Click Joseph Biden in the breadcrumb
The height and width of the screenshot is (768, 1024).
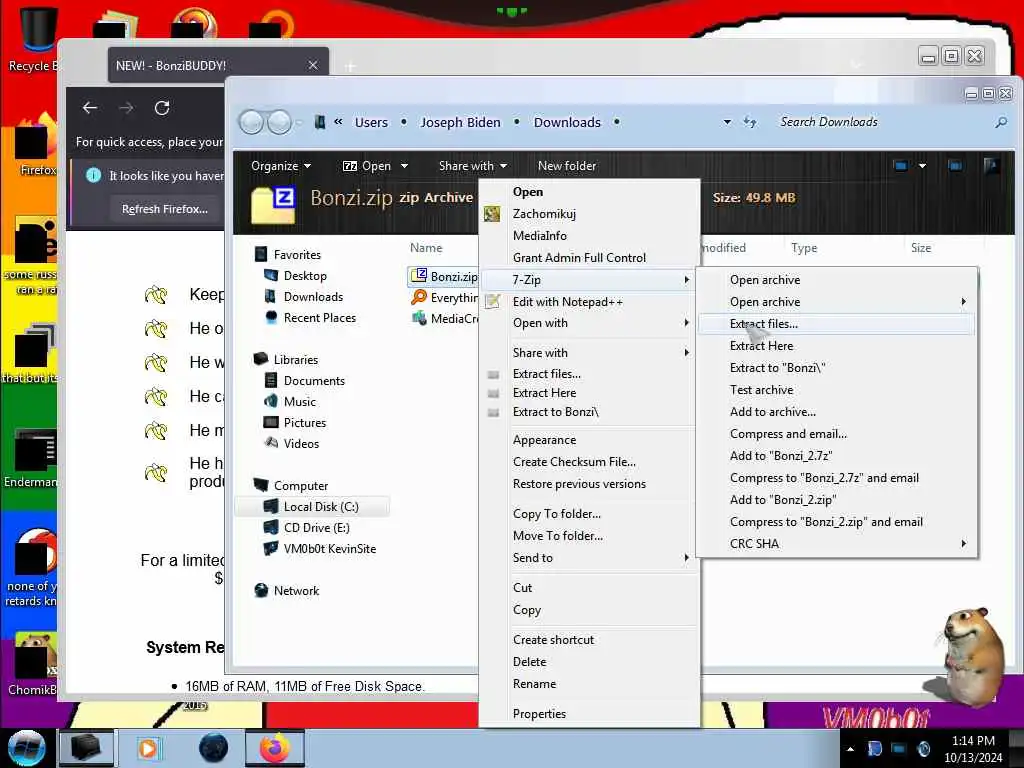point(460,122)
